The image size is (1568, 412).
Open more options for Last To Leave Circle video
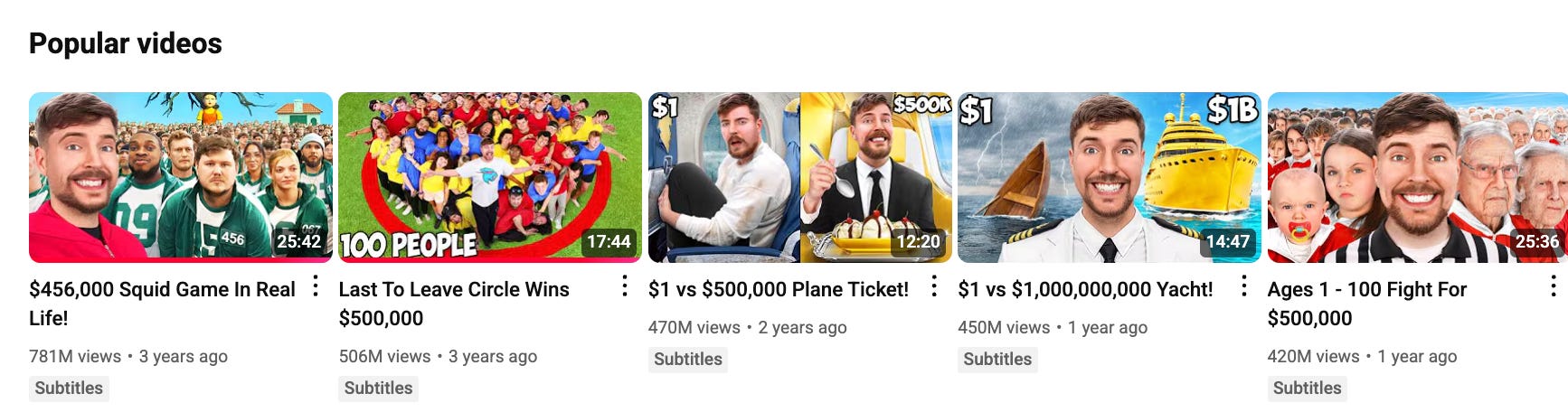[625, 286]
